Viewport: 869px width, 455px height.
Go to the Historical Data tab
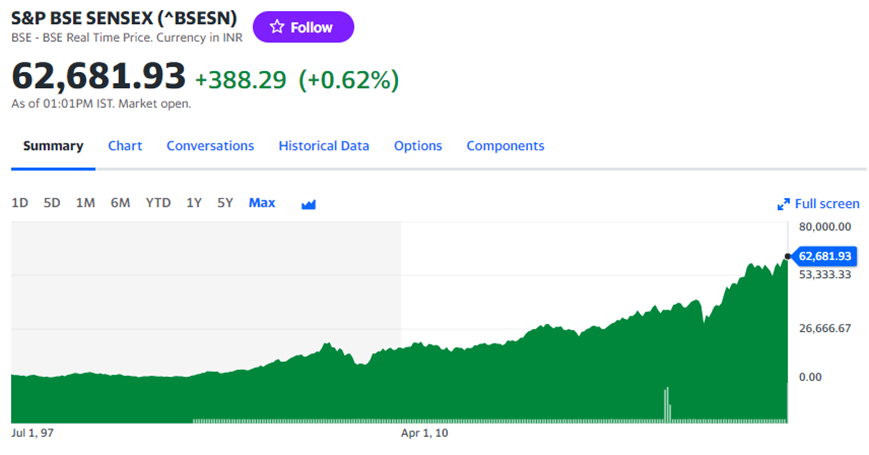(324, 146)
